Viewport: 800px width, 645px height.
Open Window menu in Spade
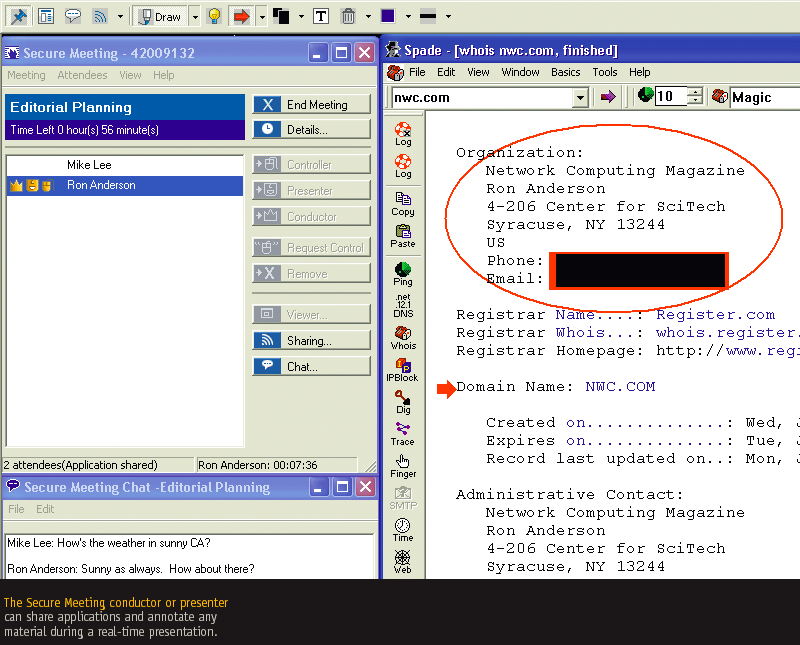520,72
